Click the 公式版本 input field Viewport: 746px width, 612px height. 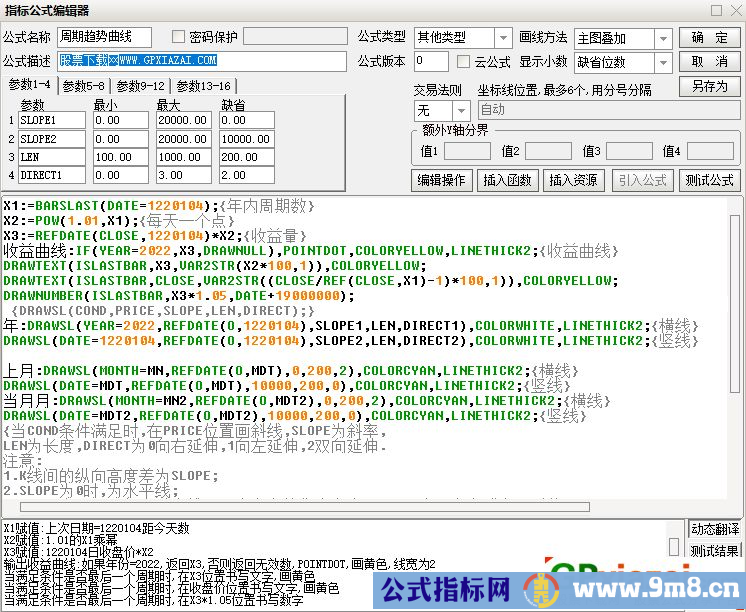(431, 61)
